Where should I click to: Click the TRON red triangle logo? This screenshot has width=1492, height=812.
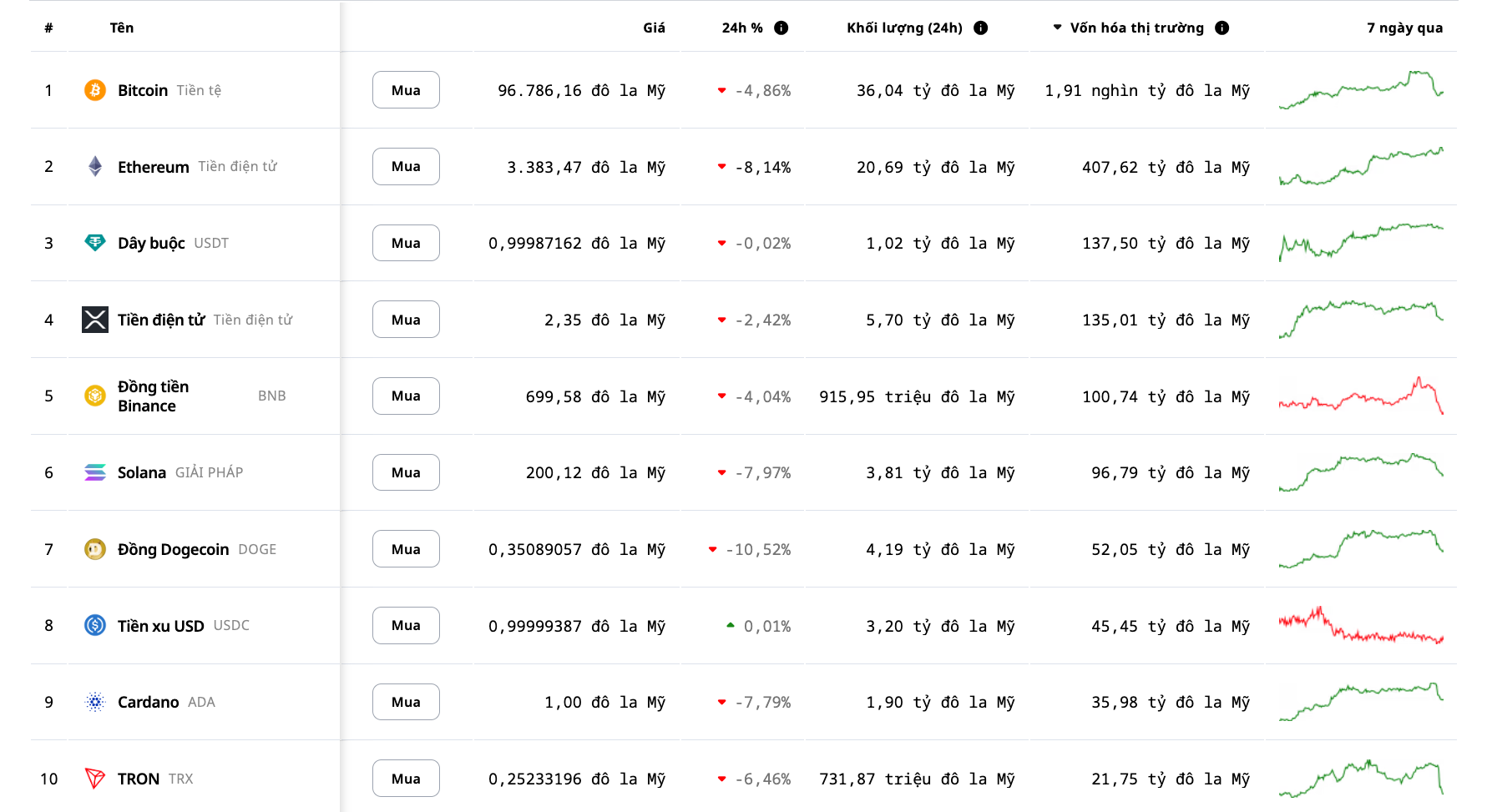point(95,779)
